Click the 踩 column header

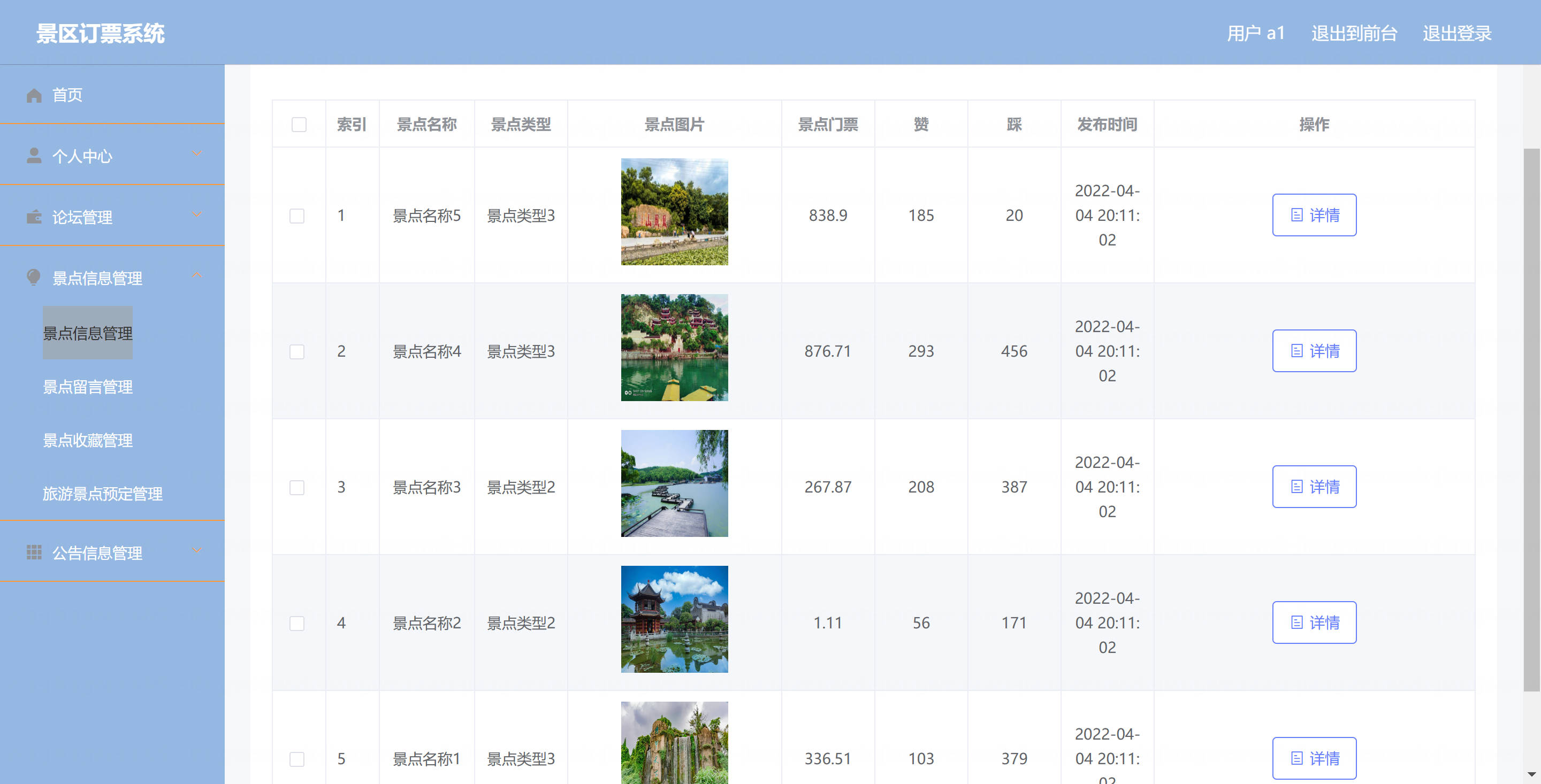pos(1014,125)
